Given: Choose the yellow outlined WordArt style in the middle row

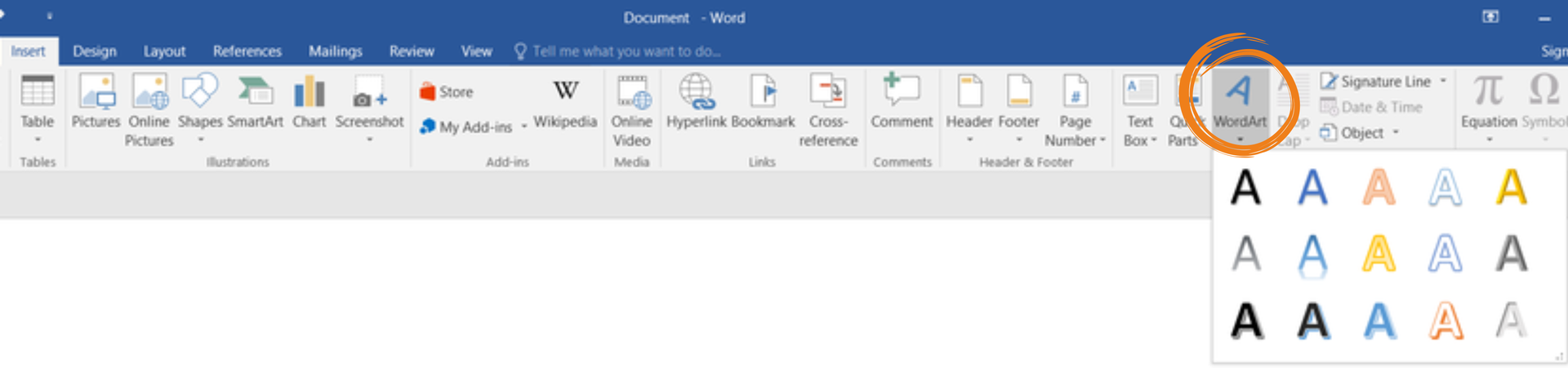Looking at the screenshot, I should [1379, 254].
